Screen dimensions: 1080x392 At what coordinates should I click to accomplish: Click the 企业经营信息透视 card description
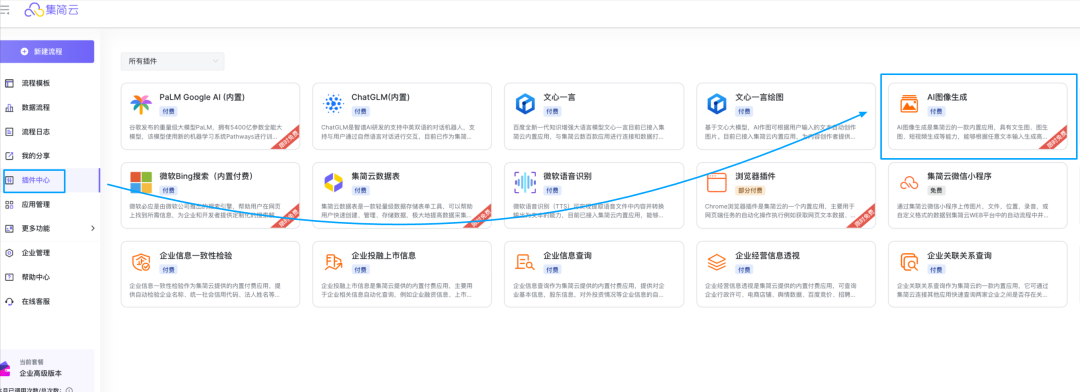tap(780, 289)
